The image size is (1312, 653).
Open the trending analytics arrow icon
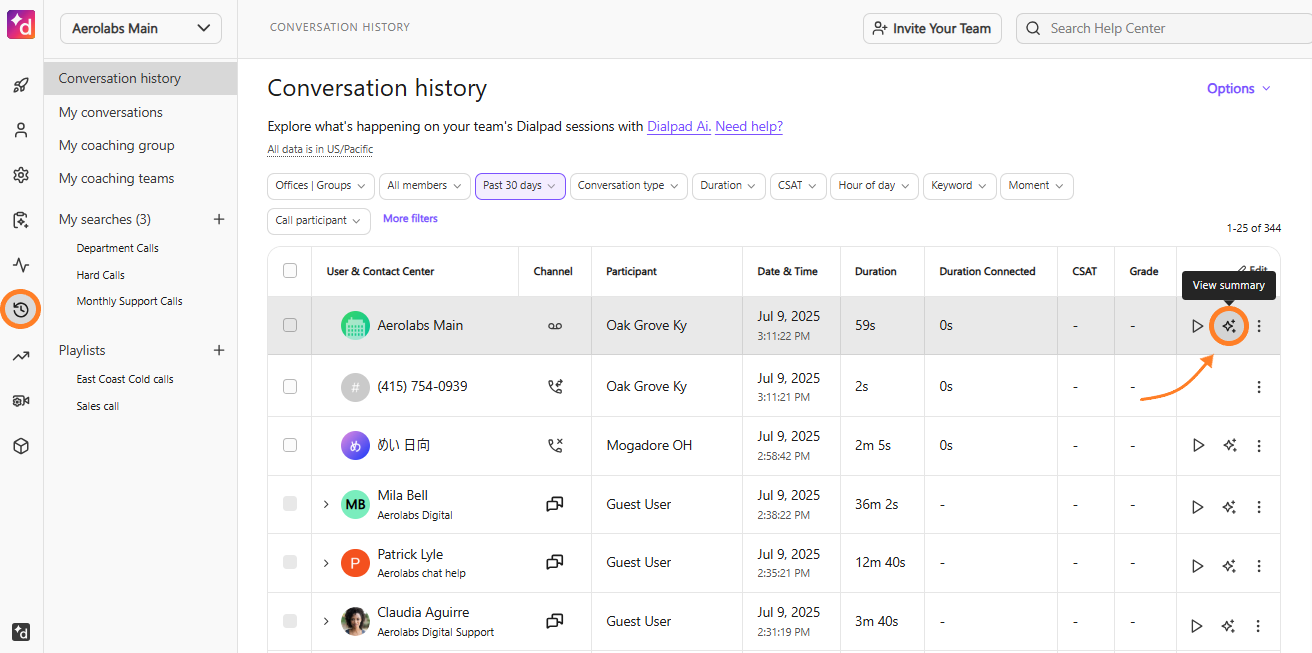tap(21, 356)
